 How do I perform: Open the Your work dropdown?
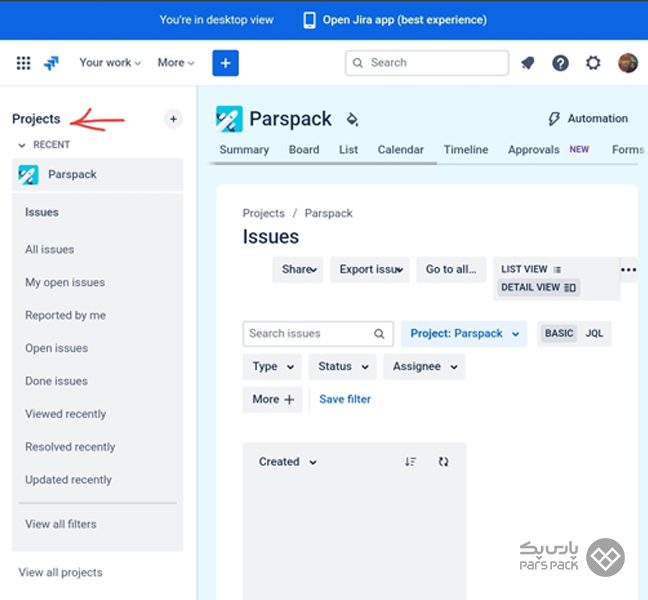110,63
